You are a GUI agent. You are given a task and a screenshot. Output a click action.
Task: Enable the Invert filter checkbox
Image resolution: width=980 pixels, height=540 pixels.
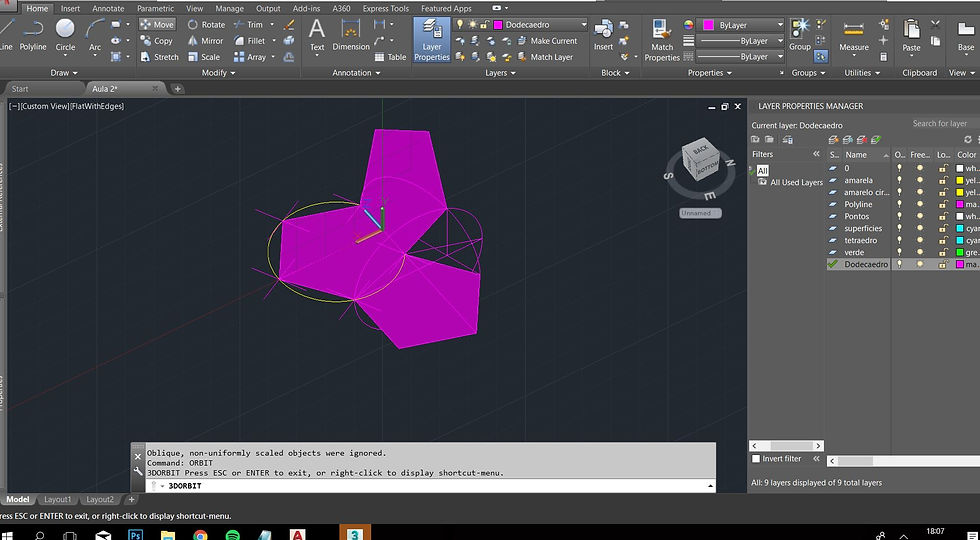coord(756,459)
